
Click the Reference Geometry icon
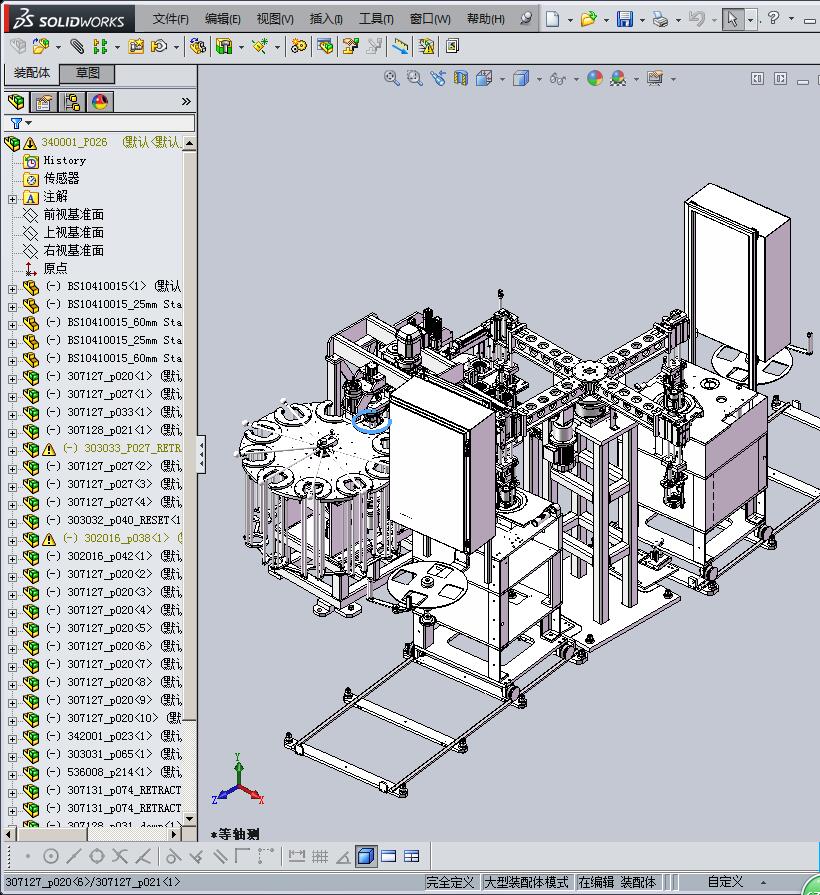(260, 46)
